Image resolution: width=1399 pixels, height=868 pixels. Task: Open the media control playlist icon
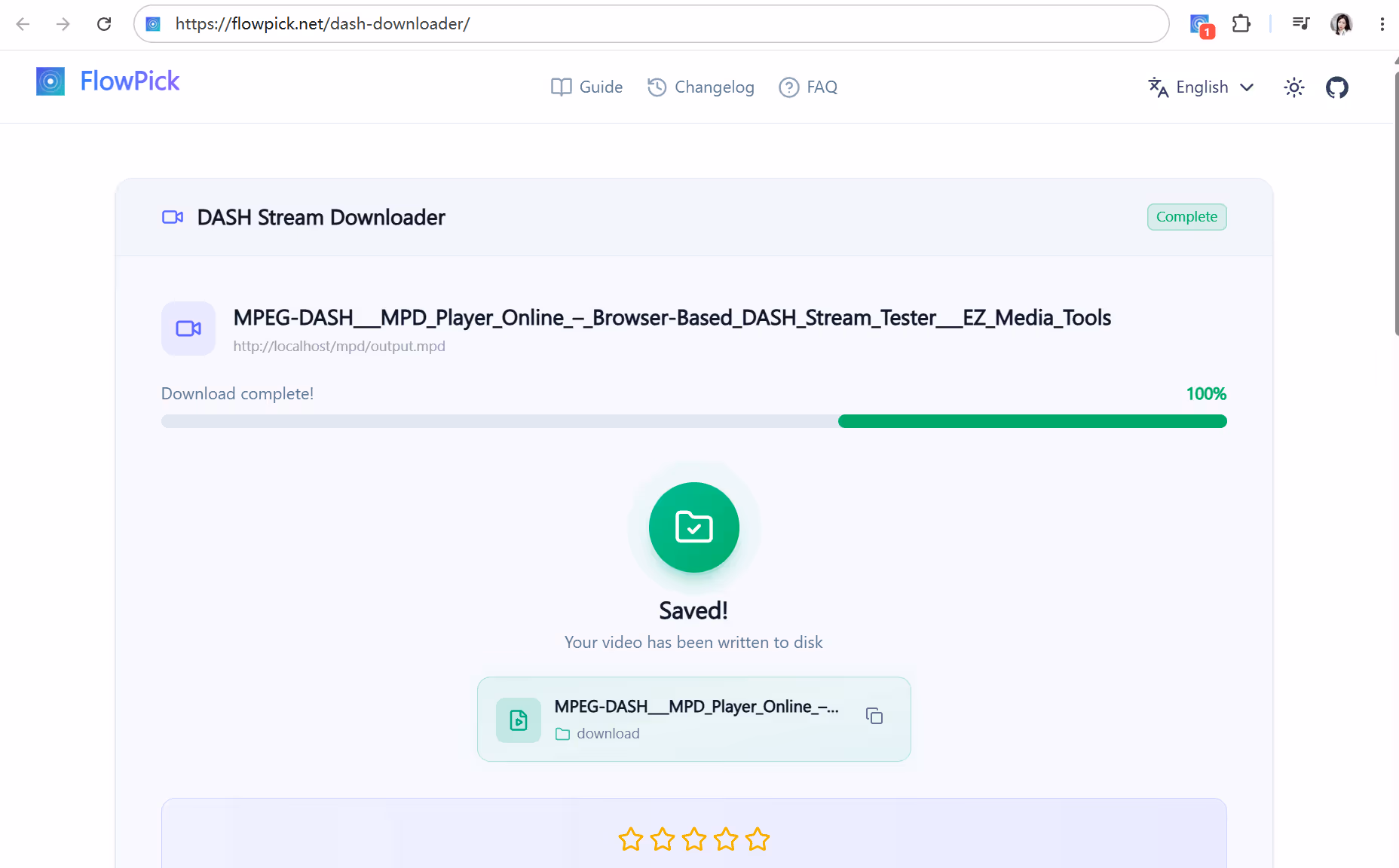1301,23
